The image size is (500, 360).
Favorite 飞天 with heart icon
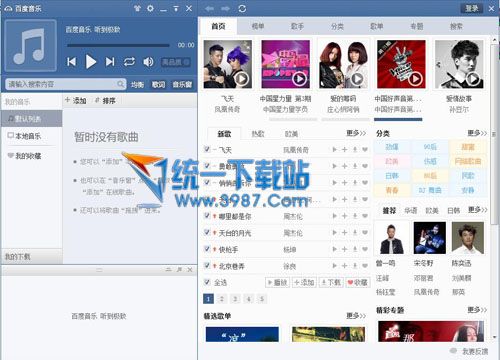coord(365,149)
